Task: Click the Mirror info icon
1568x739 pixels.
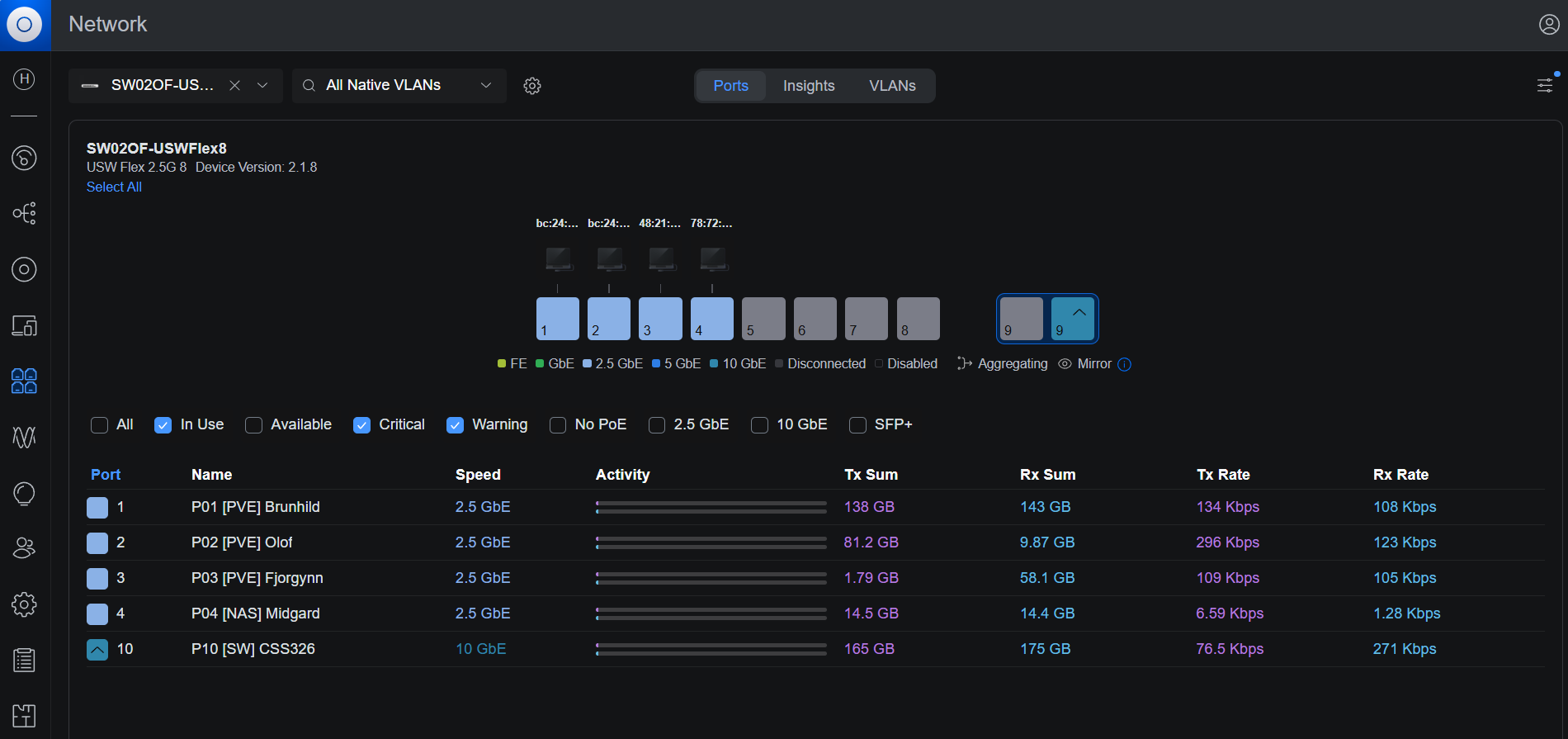Action: tap(1124, 364)
